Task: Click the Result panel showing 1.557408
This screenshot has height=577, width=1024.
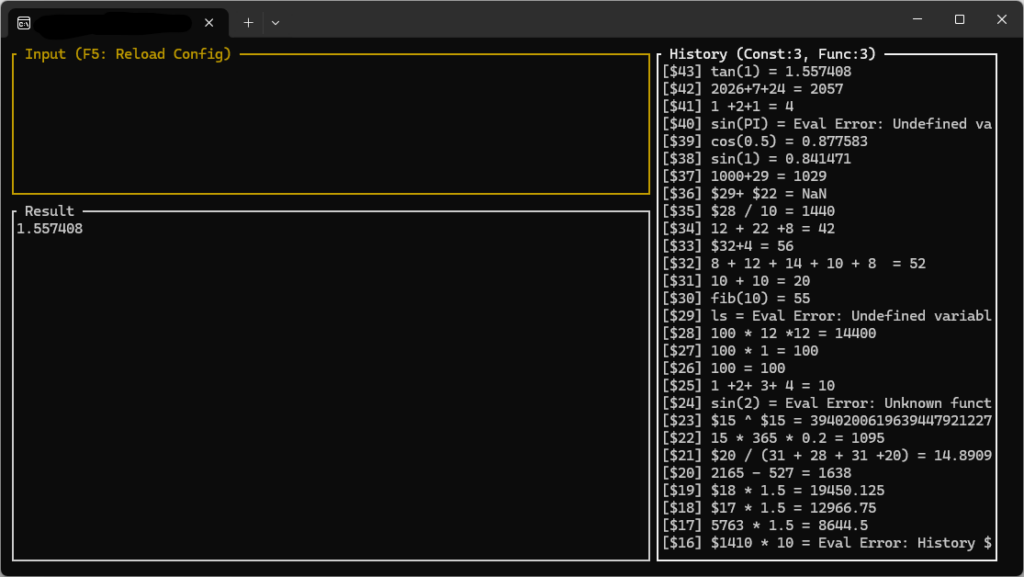Action: pos(331,385)
